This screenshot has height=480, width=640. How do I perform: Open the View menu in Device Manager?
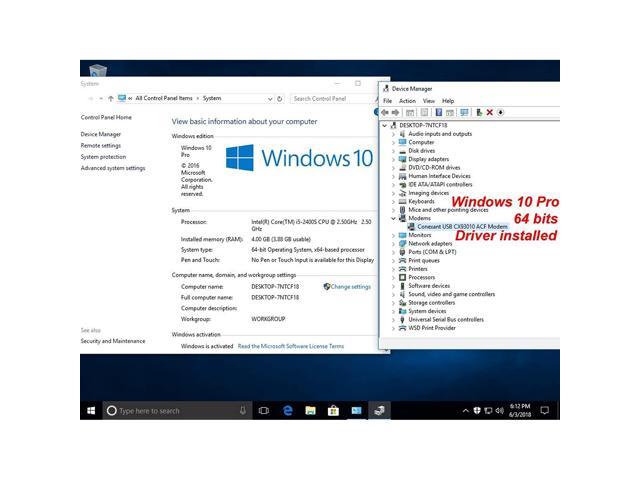[x=428, y=101]
